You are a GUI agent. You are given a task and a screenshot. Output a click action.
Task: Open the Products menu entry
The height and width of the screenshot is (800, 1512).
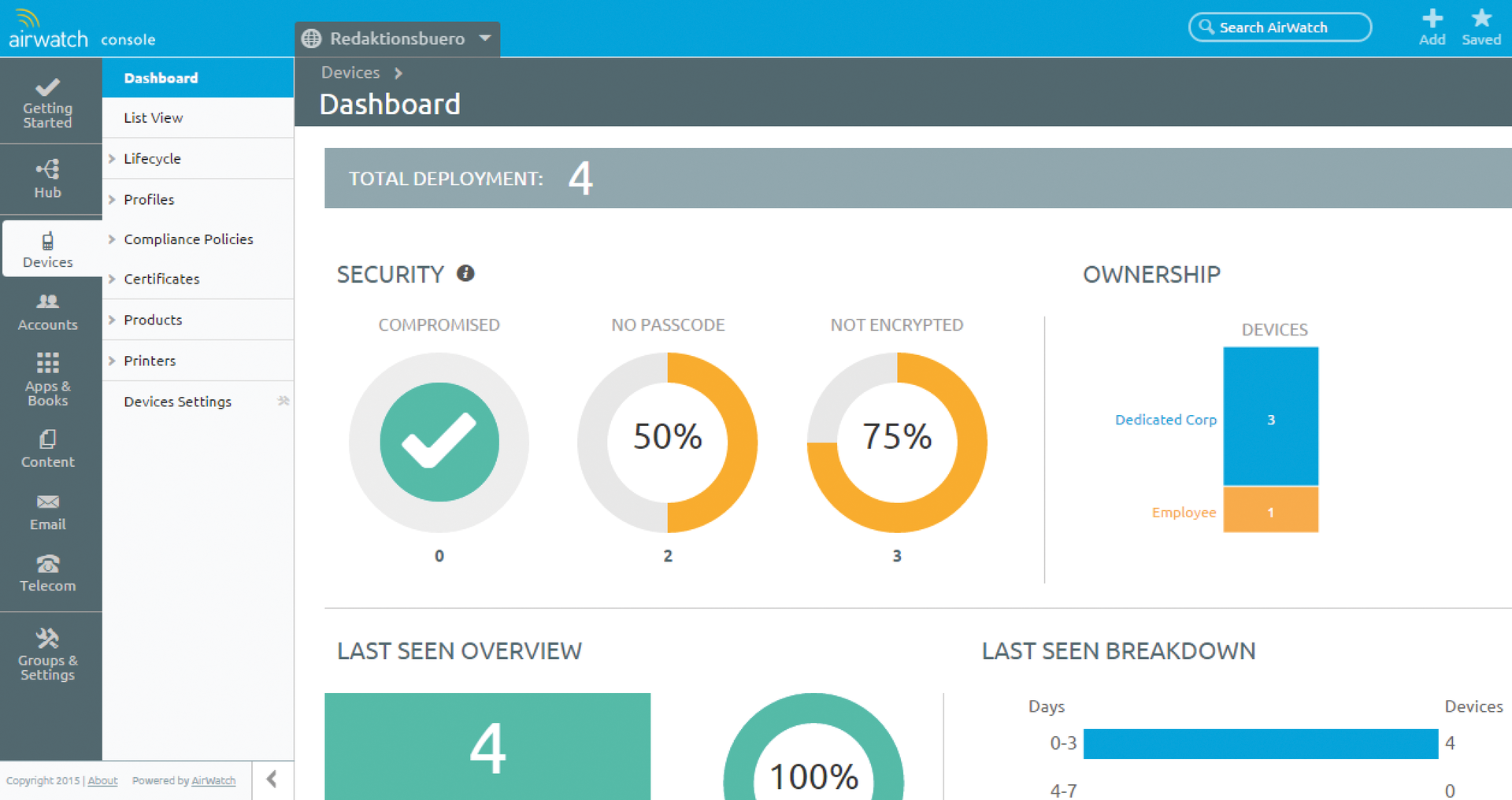pos(153,320)
